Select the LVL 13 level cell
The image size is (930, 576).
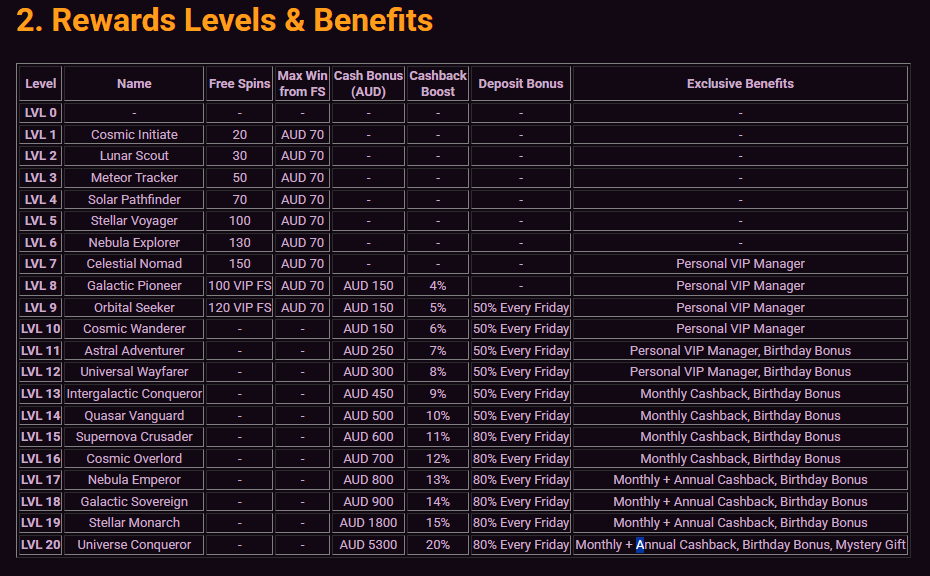coord(41,394)
